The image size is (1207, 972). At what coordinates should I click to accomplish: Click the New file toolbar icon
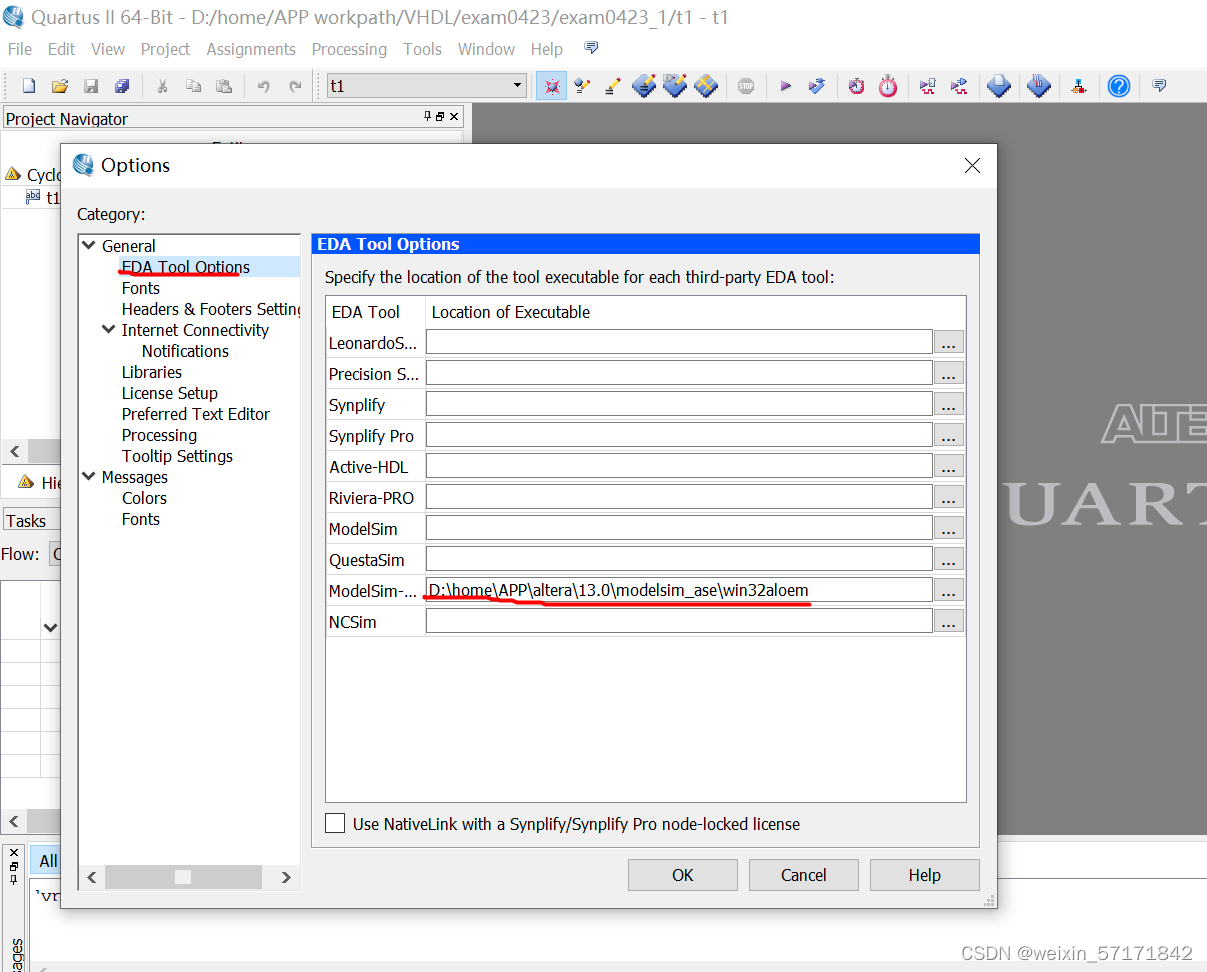coord(29,86)
